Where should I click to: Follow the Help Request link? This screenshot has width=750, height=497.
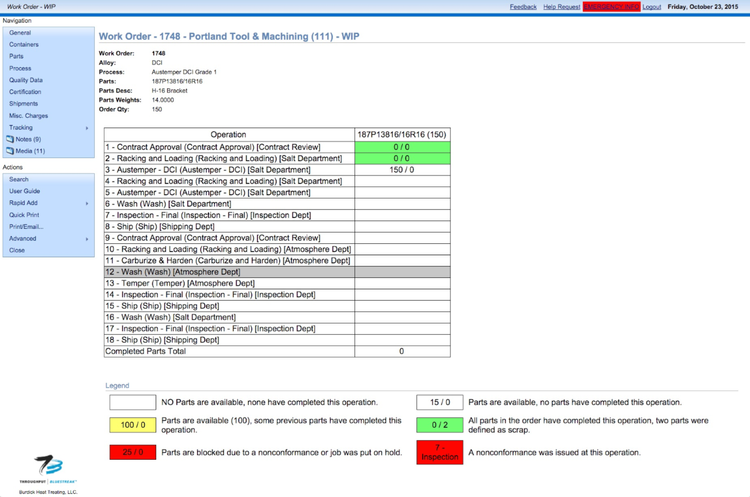pos(562,7)
